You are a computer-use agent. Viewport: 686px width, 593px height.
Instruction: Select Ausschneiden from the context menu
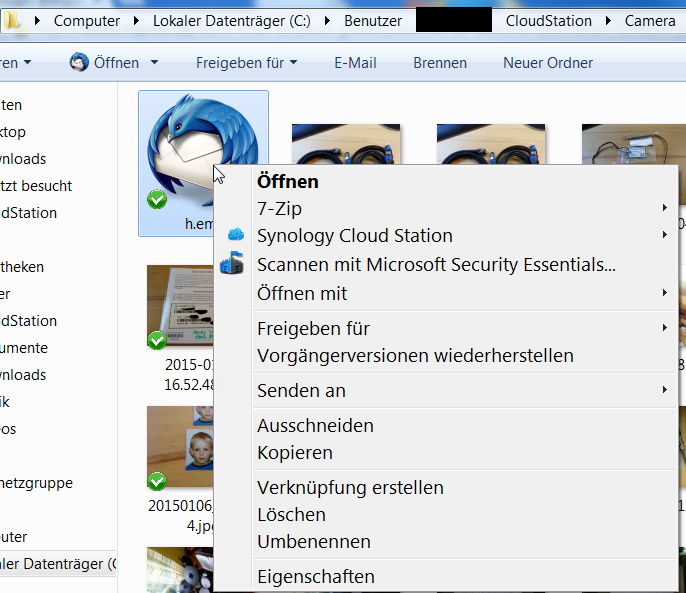[x=446, y=426]
